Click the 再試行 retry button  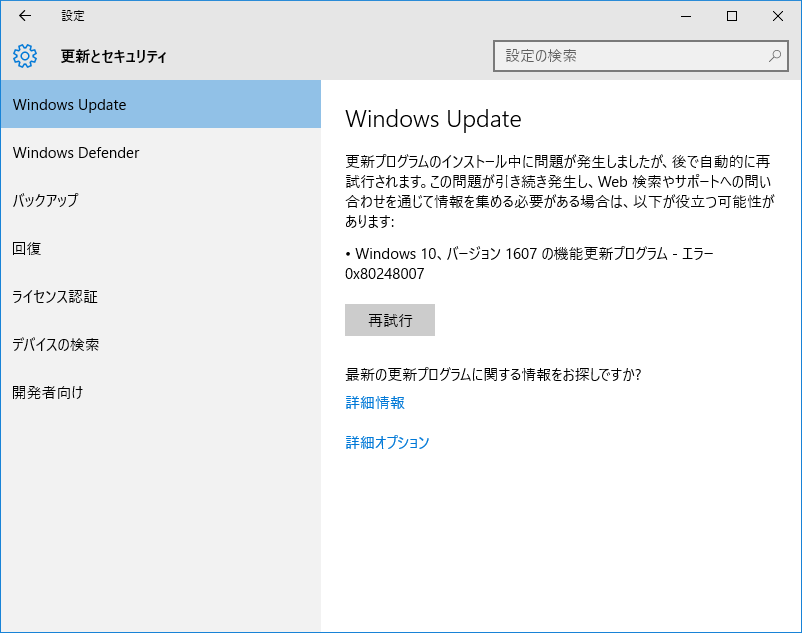[x=390, y=320]
